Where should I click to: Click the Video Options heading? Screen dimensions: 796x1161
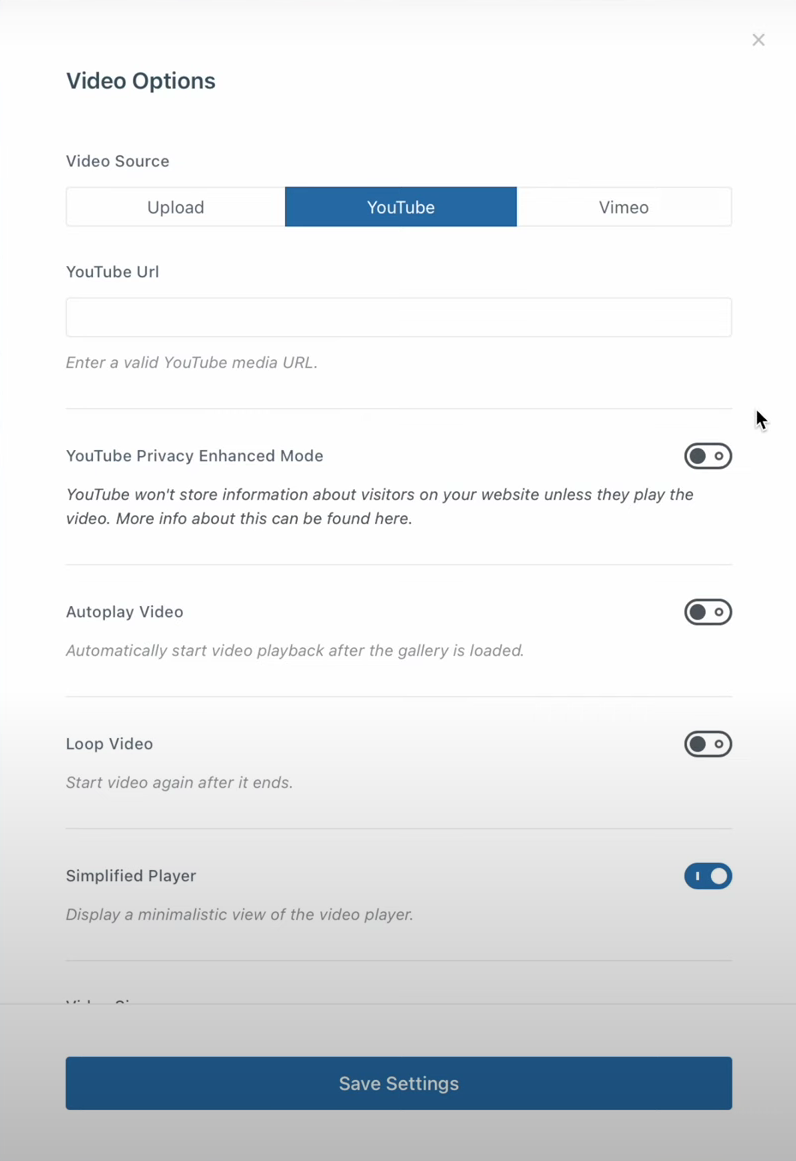pos(141,81)
